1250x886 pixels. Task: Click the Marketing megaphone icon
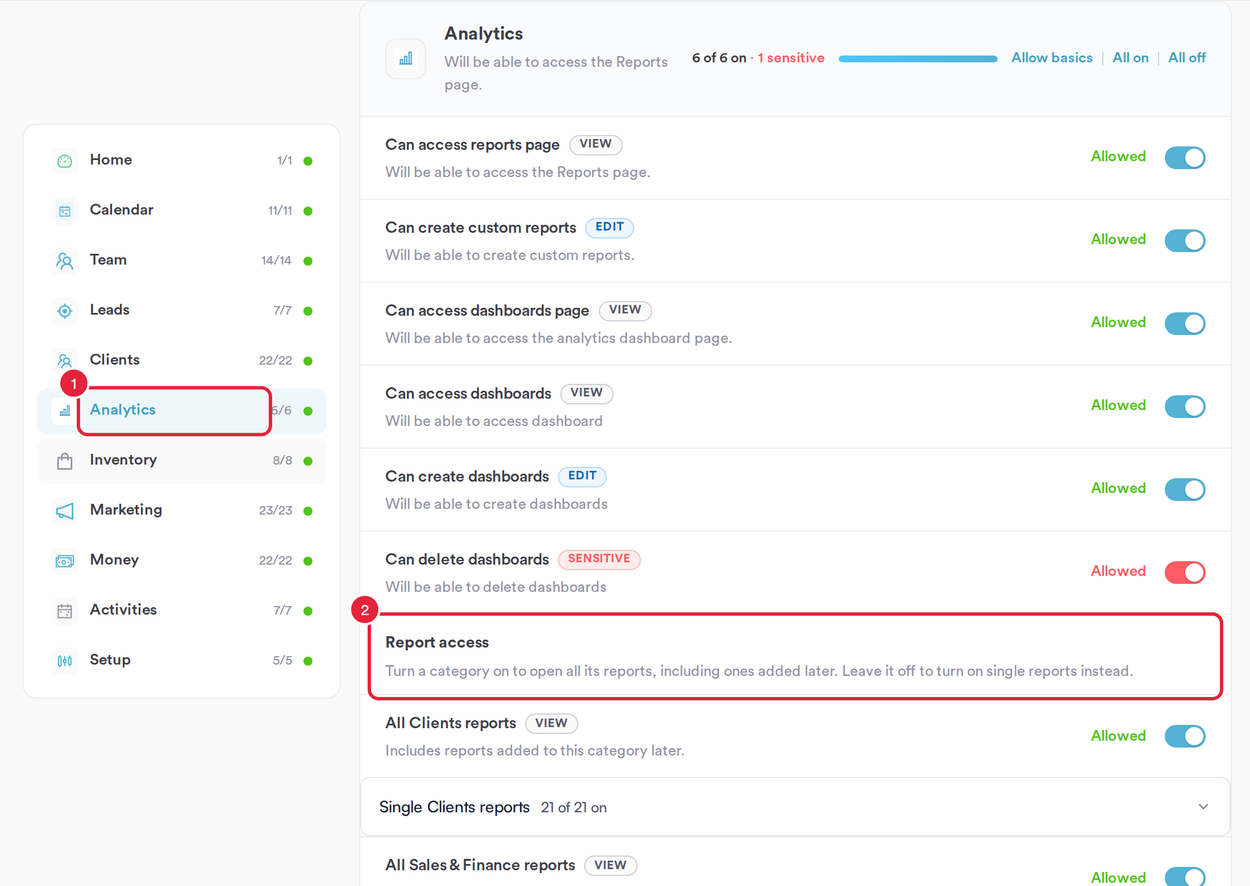point(65,511)
